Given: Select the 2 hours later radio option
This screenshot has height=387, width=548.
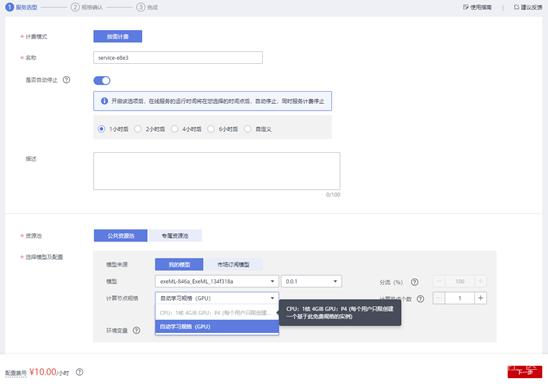Looking at the screenshot, I should coord(138,129).
